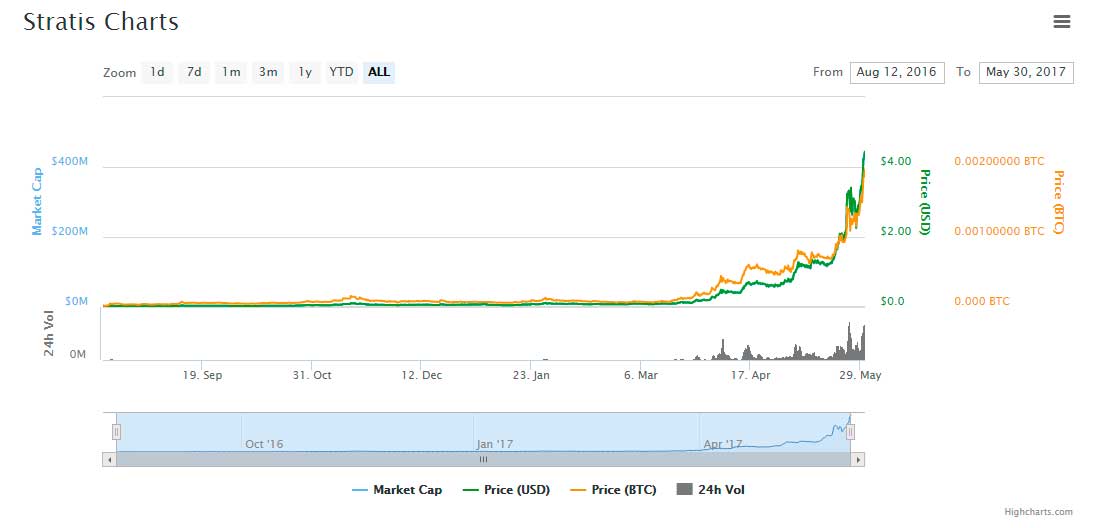Click the $200M market cap axis label
The width and height of the screenshot is (1097, 528).
(x=70, y=231)
